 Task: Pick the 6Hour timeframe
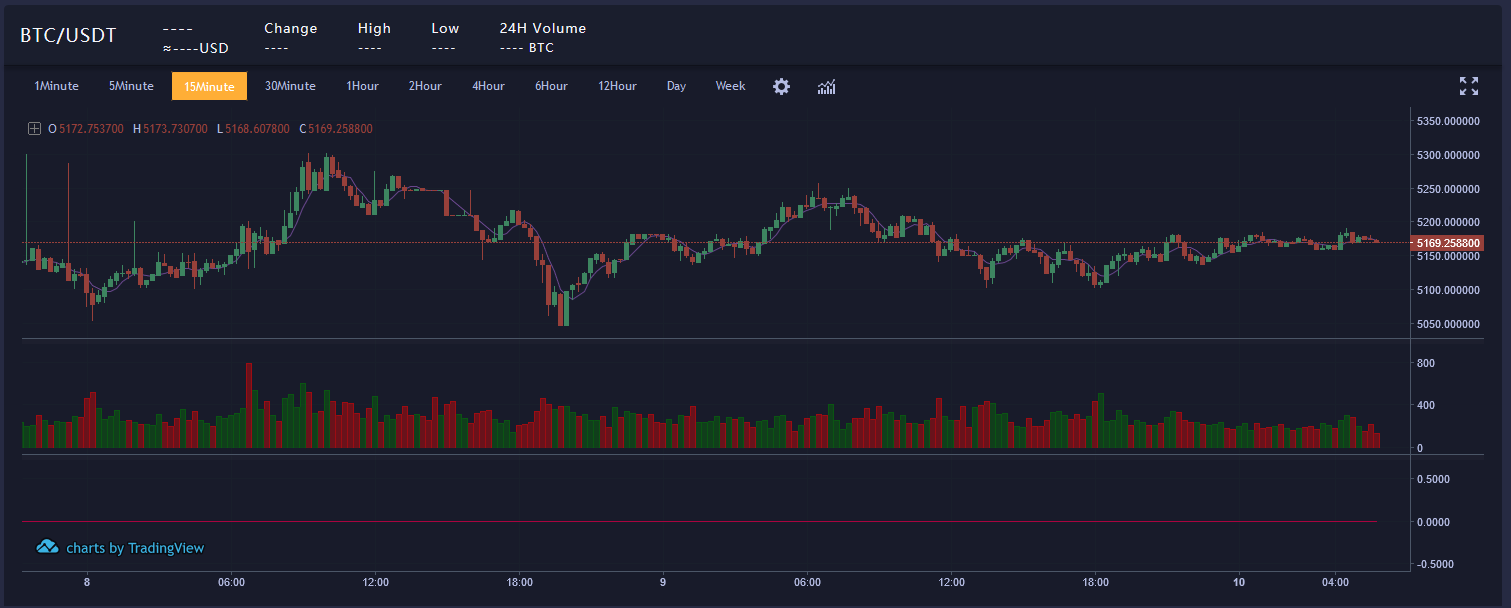[x=551, y=86]
